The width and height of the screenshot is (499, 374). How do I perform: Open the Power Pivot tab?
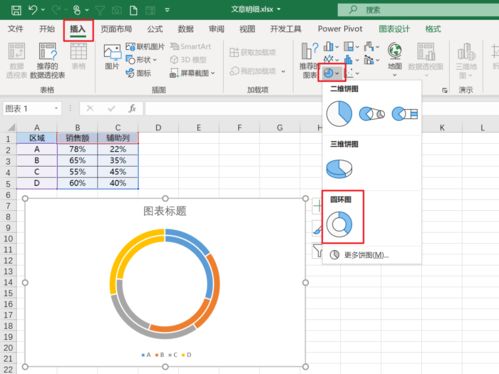click(x=340, y=29)
